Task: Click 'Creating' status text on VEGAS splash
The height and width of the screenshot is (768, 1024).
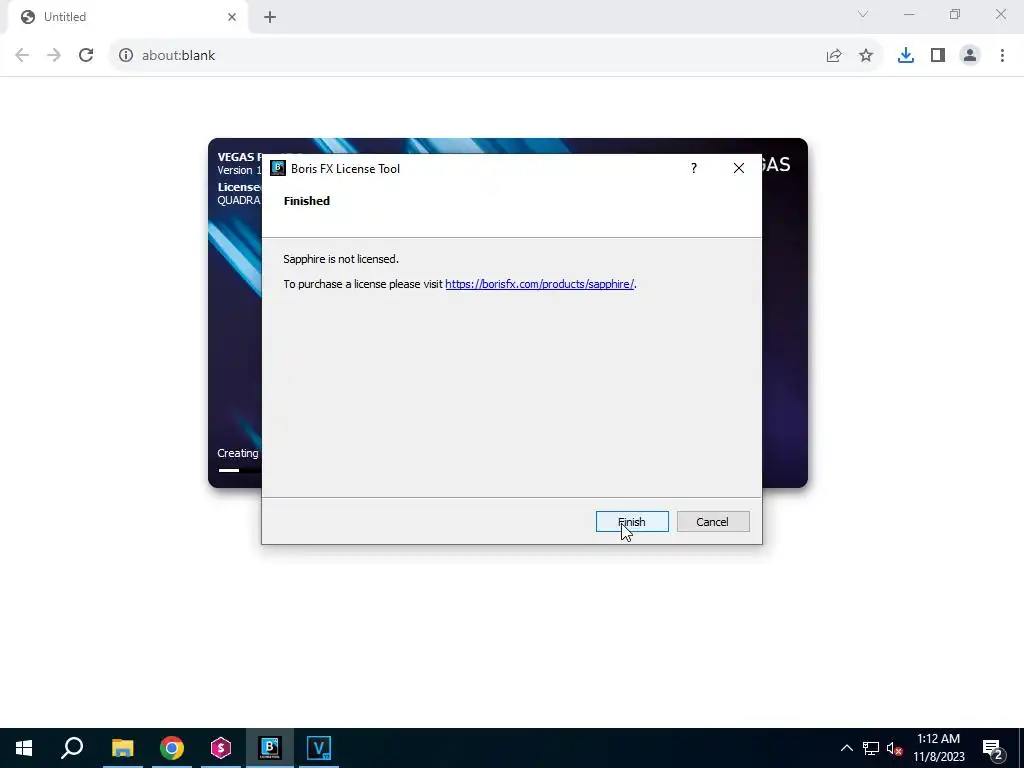Action: pos(238,453)
